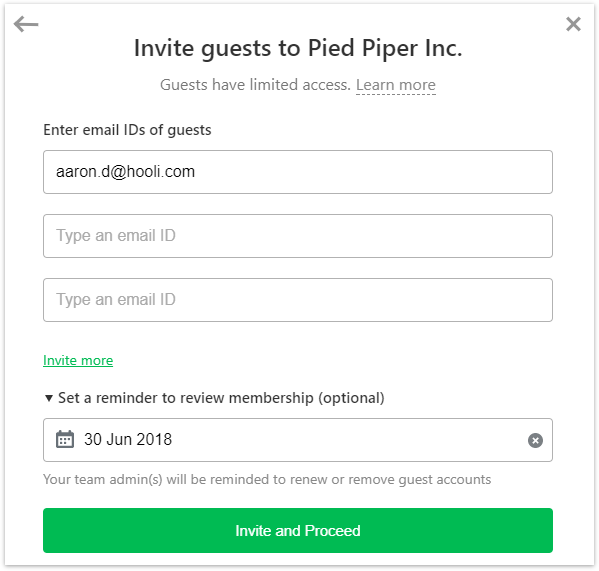Click the blank middle of the reminder date field

[344, 440]
